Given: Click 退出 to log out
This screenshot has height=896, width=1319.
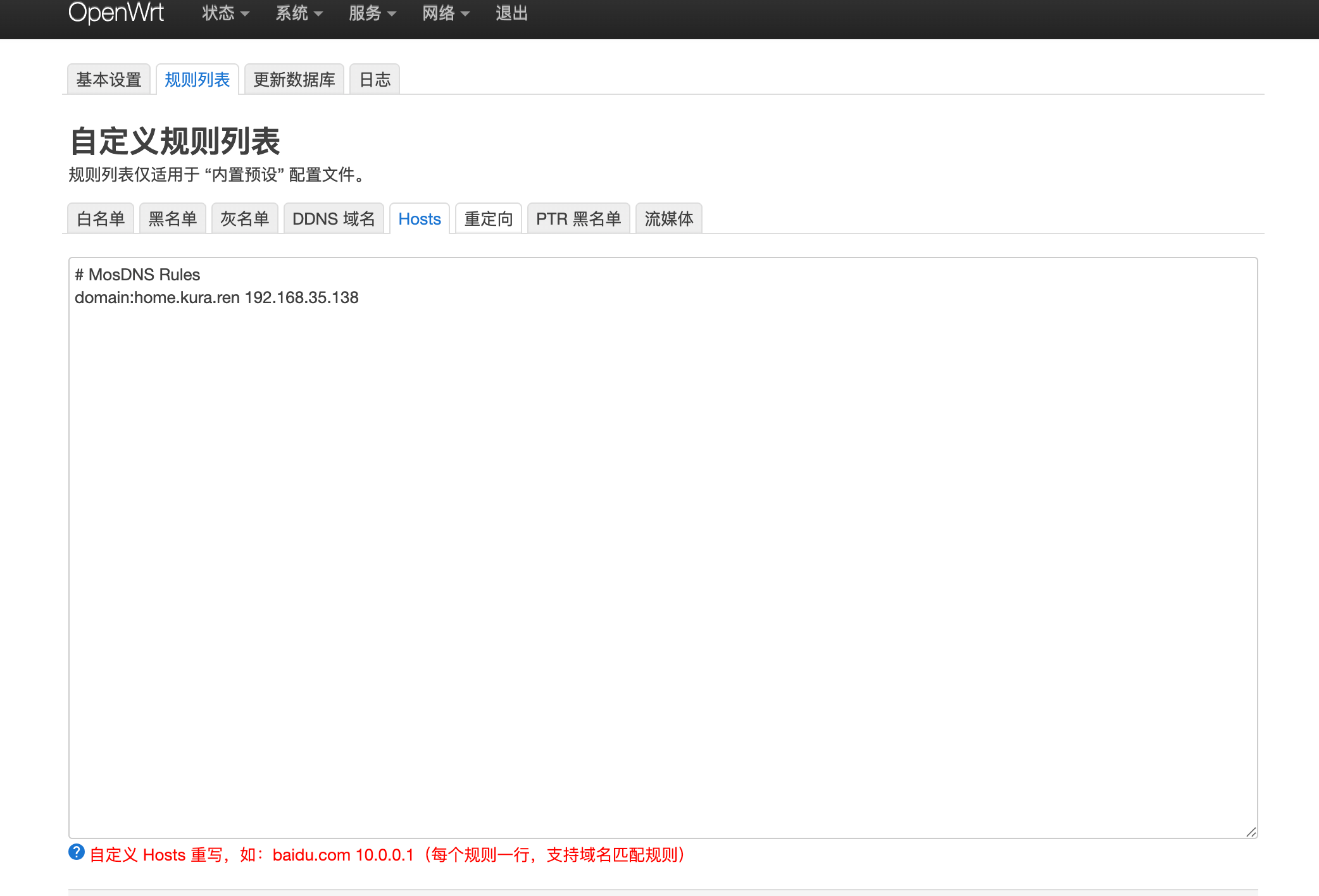Looking at the screenshot, I should click(x=511, y=13).
